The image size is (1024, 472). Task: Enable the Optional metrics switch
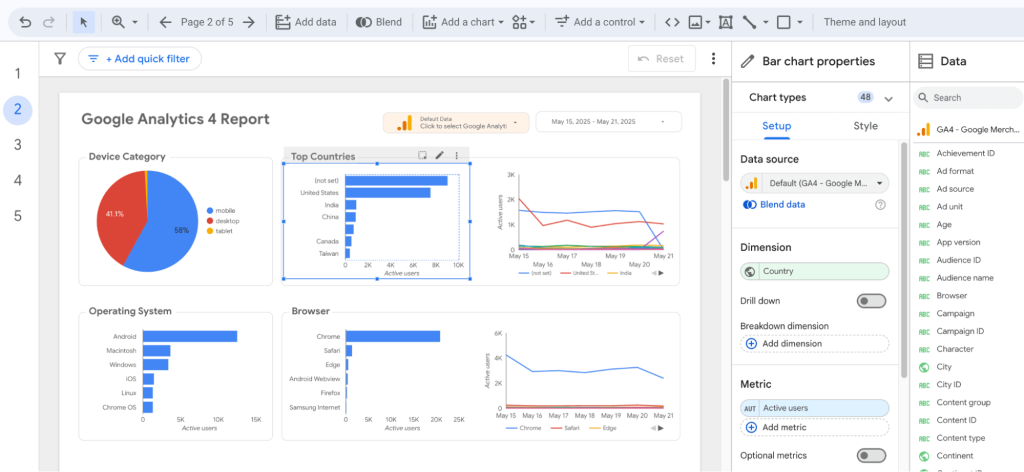point(871,455)
